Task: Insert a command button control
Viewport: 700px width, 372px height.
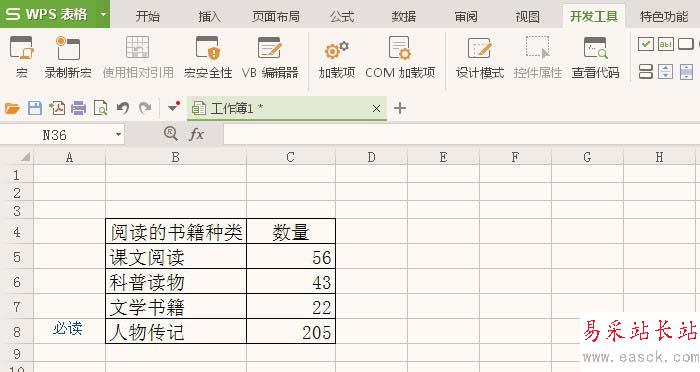Action: click(x=686, y=44)
